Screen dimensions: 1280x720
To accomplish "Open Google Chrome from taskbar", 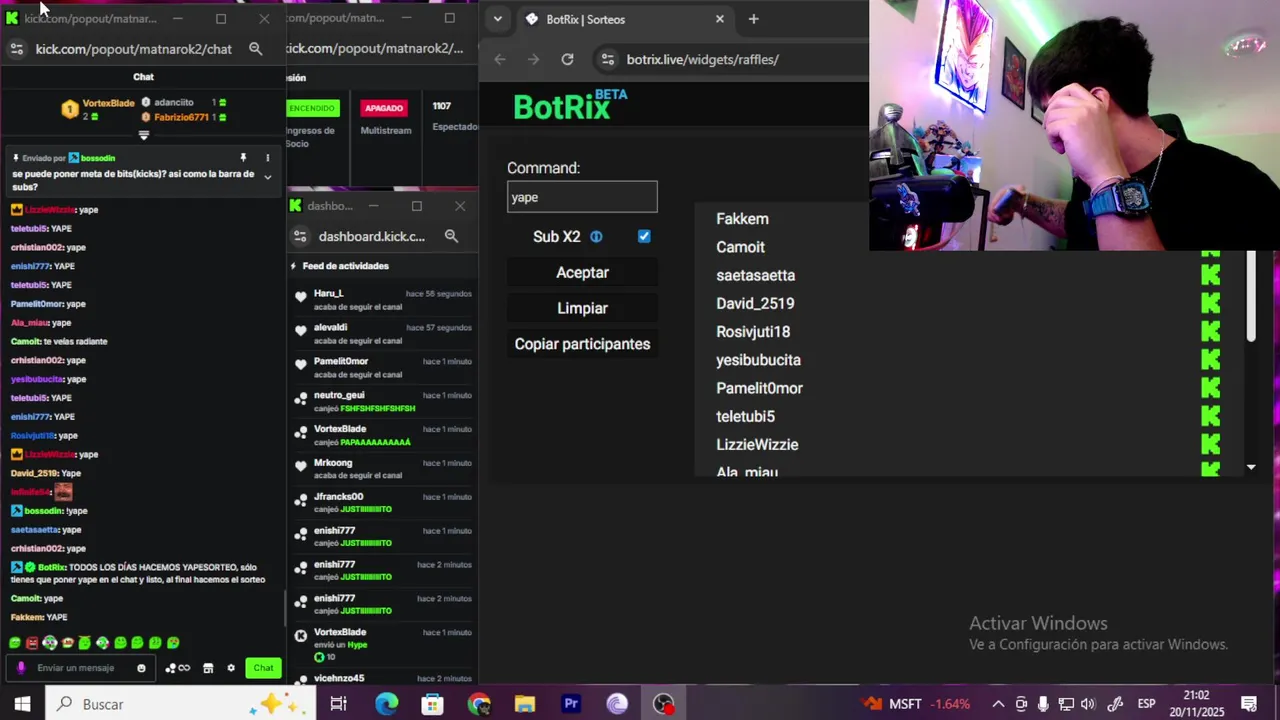I will [479, 704].
